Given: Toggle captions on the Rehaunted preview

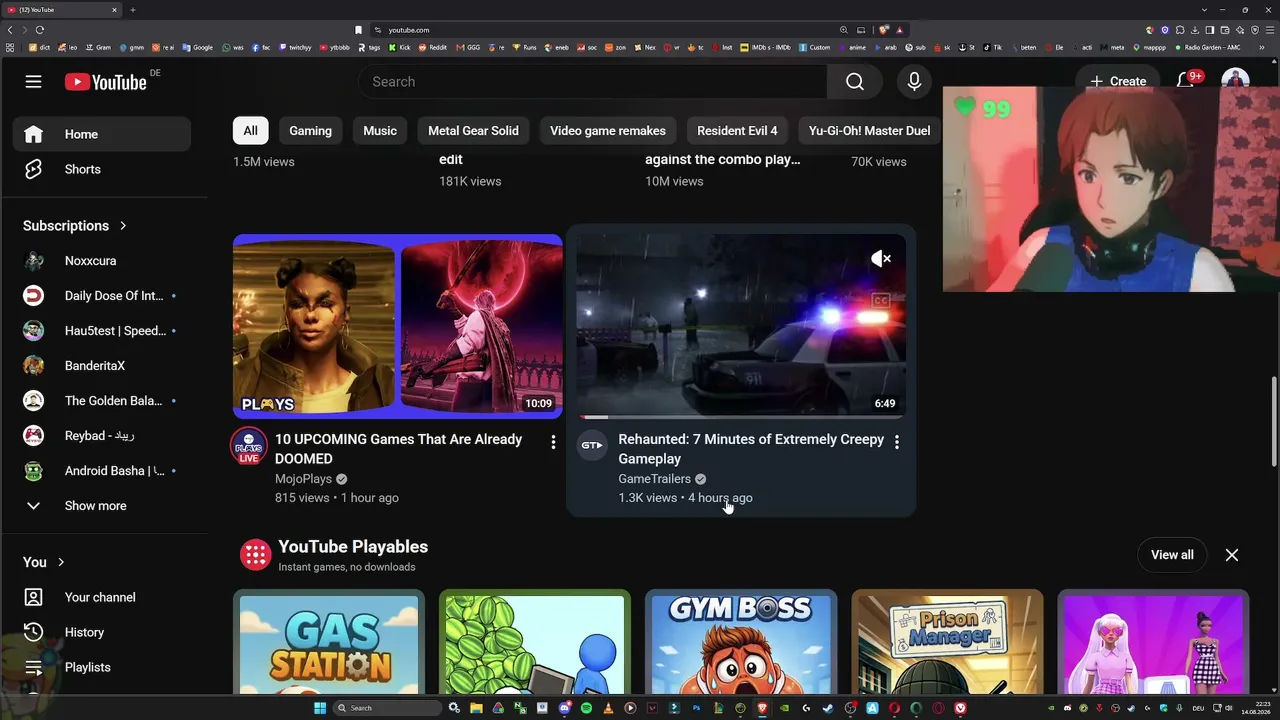Looking at the screenshot, I should point(881,300).
